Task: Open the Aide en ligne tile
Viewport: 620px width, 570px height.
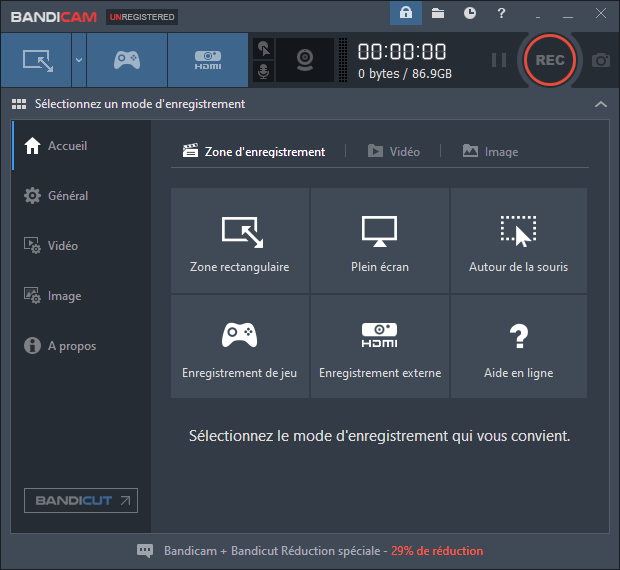Action: (x=518, y=346)
